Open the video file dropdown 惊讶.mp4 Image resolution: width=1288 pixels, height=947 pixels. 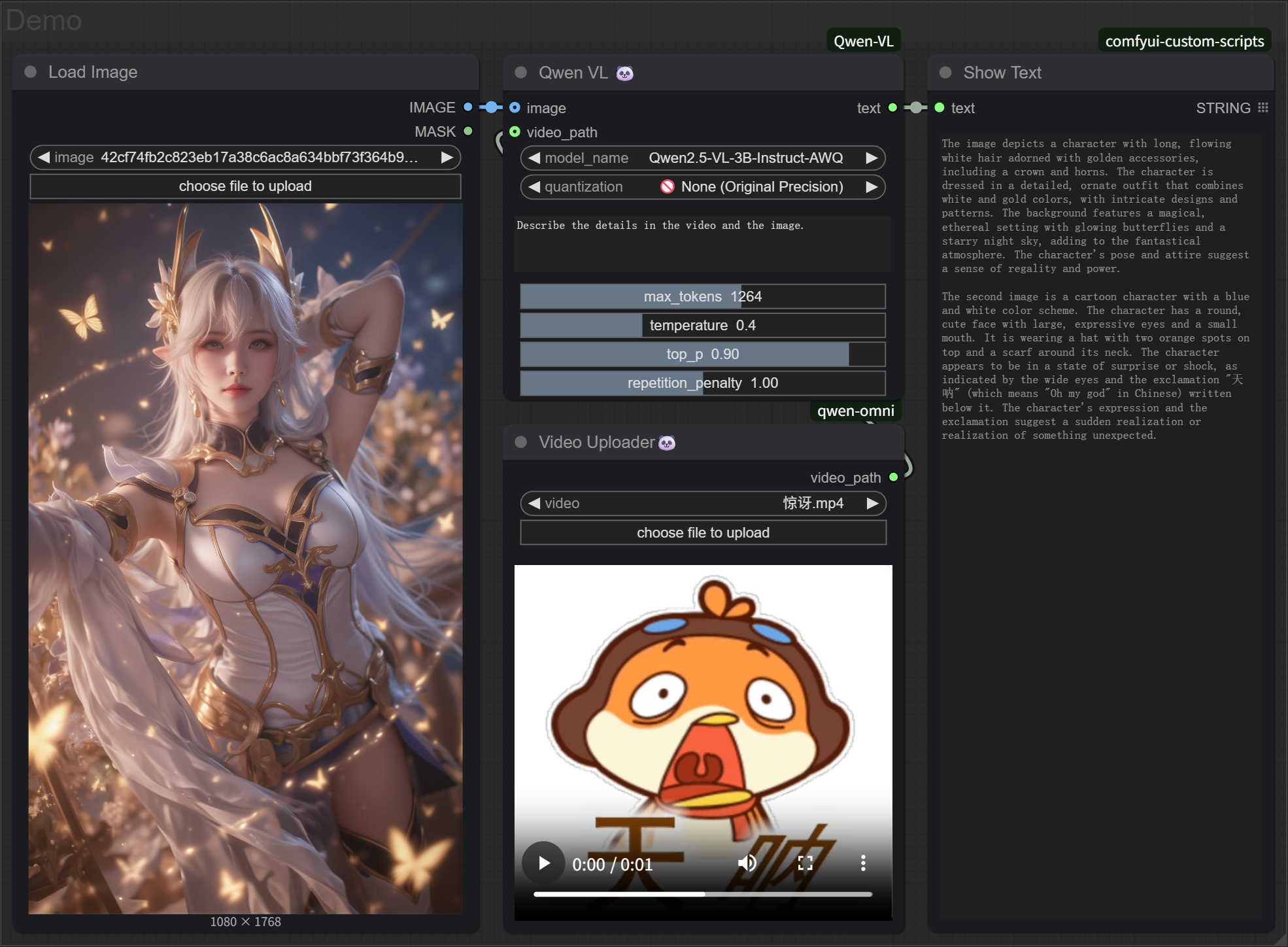tap(703, 504)
